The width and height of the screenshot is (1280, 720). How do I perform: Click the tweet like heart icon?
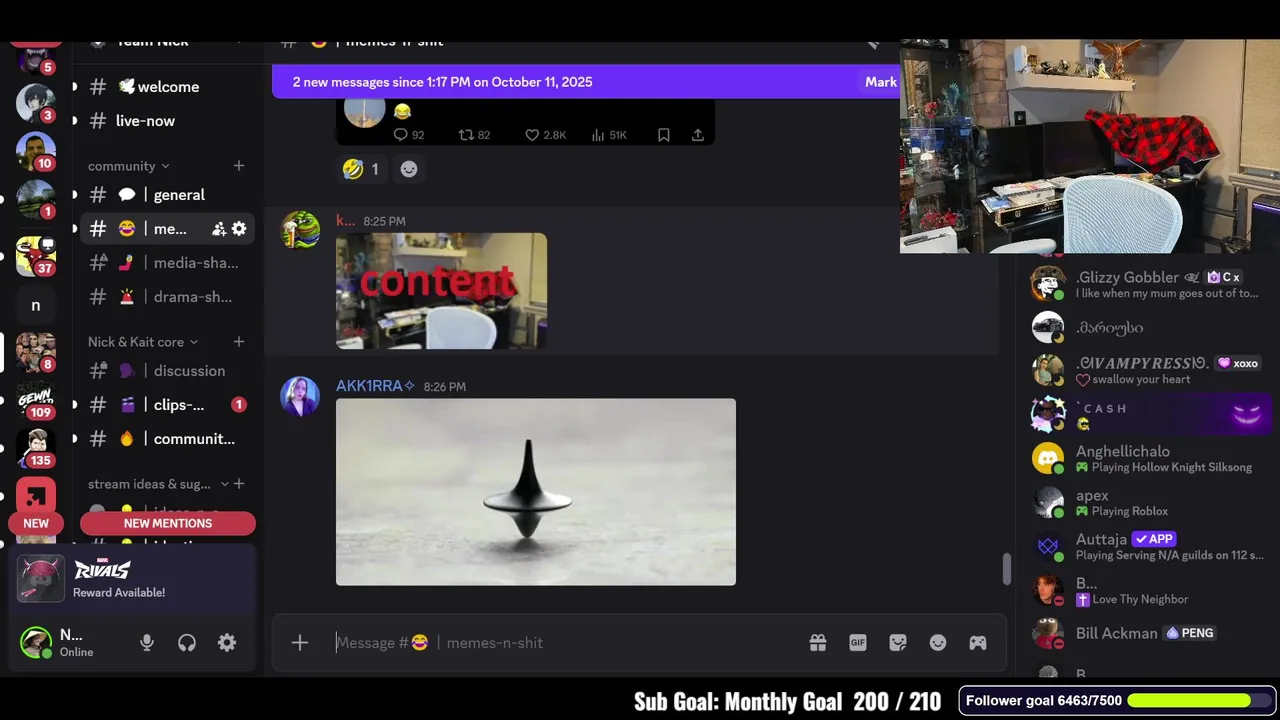point(532,135)
